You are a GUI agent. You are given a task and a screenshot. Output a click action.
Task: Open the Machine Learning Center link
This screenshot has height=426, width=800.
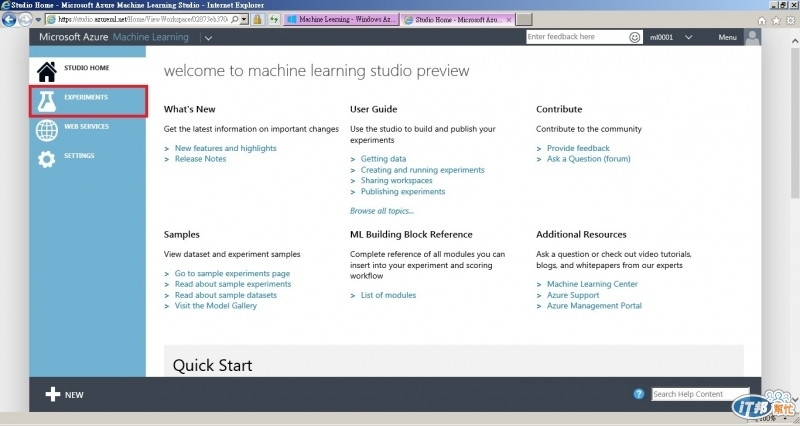[592, 284]
